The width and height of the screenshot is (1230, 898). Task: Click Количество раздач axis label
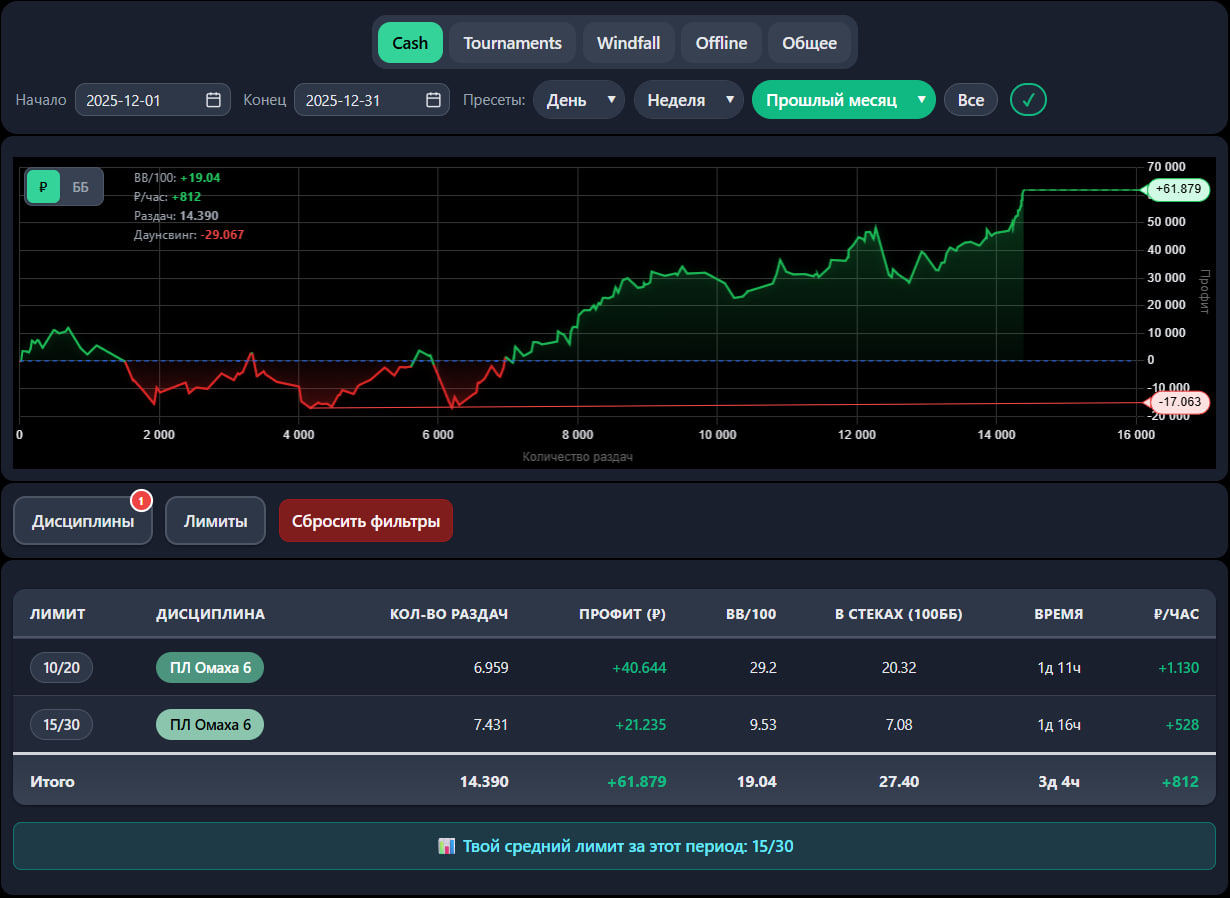578,456
